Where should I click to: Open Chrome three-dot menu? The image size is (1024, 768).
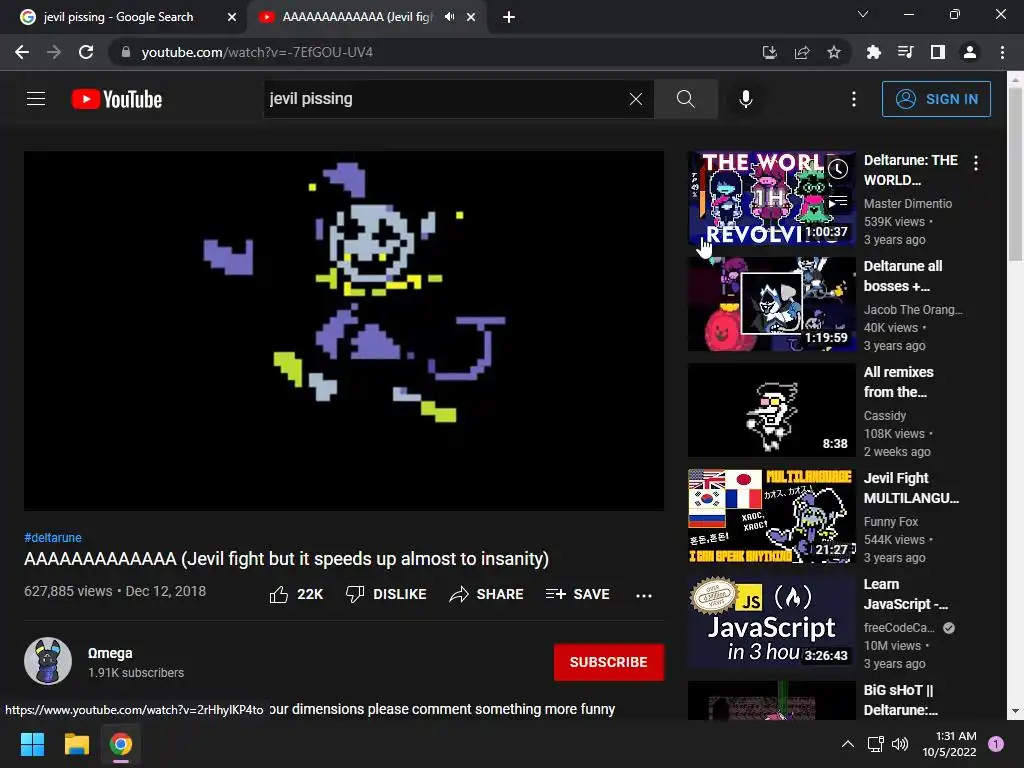coord(1002,52)
